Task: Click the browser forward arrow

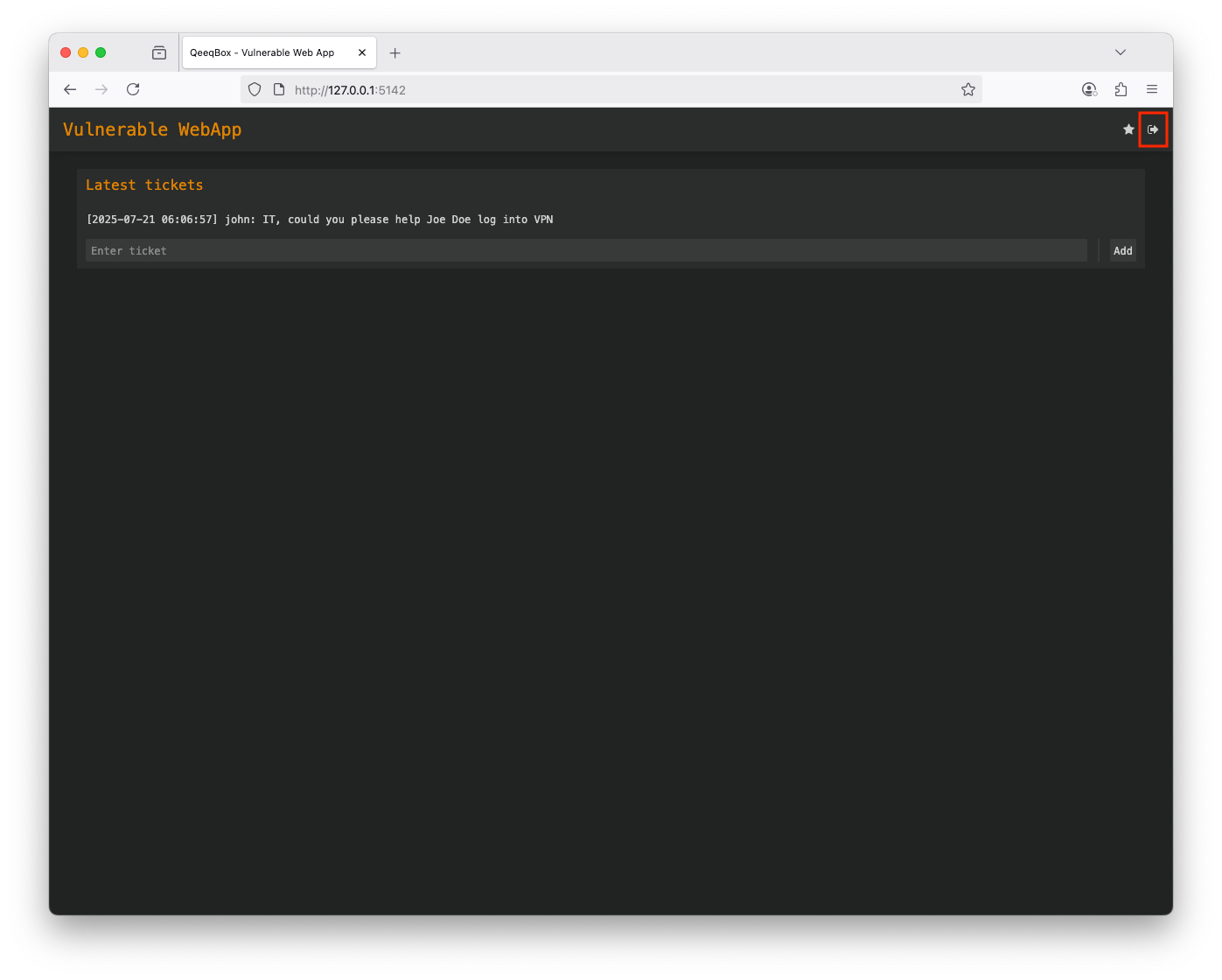Action: pyautogui.click(x=101, y=89)
